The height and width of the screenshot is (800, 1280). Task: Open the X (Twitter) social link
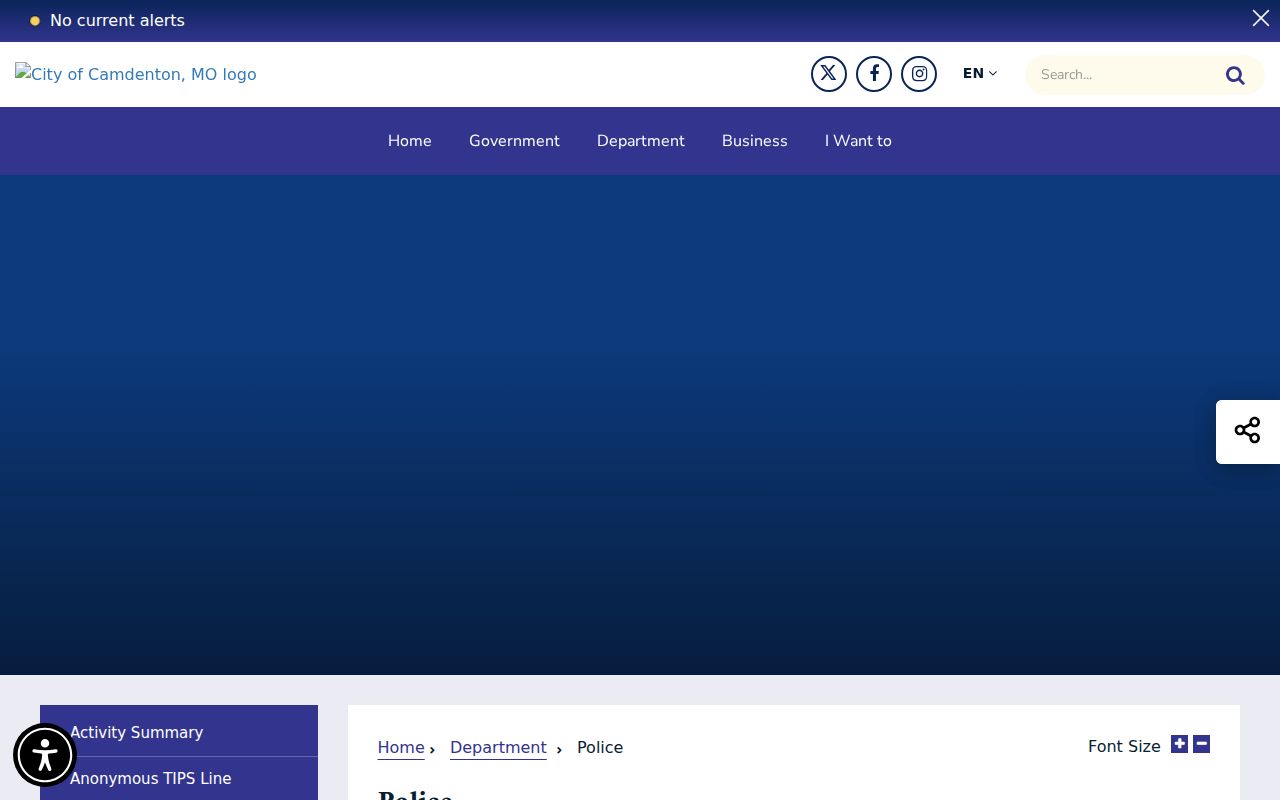click(x=829, y=74)
